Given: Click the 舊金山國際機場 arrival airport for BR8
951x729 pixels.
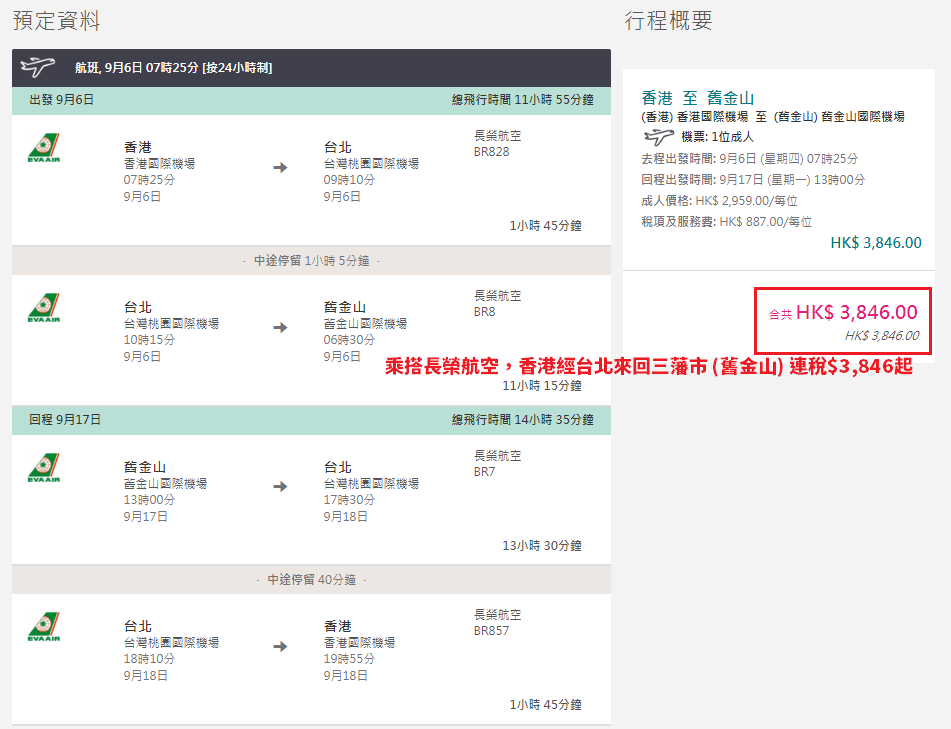Looking at the screenshot, I should click(365, 324).
